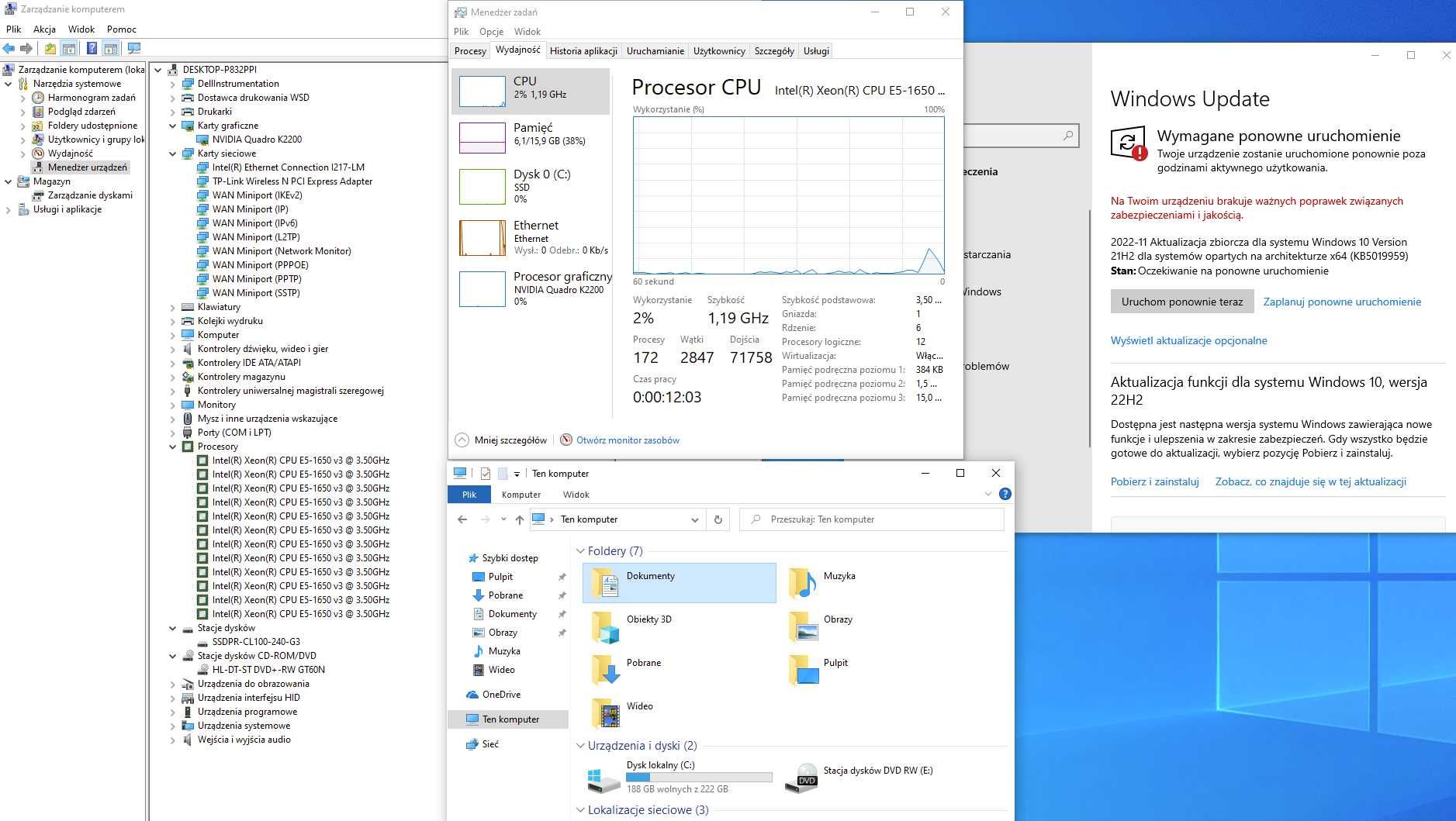This screenshot has height=821, width=1456.
Task: Click the Explorer back arrow button
Action: [462, 519]
